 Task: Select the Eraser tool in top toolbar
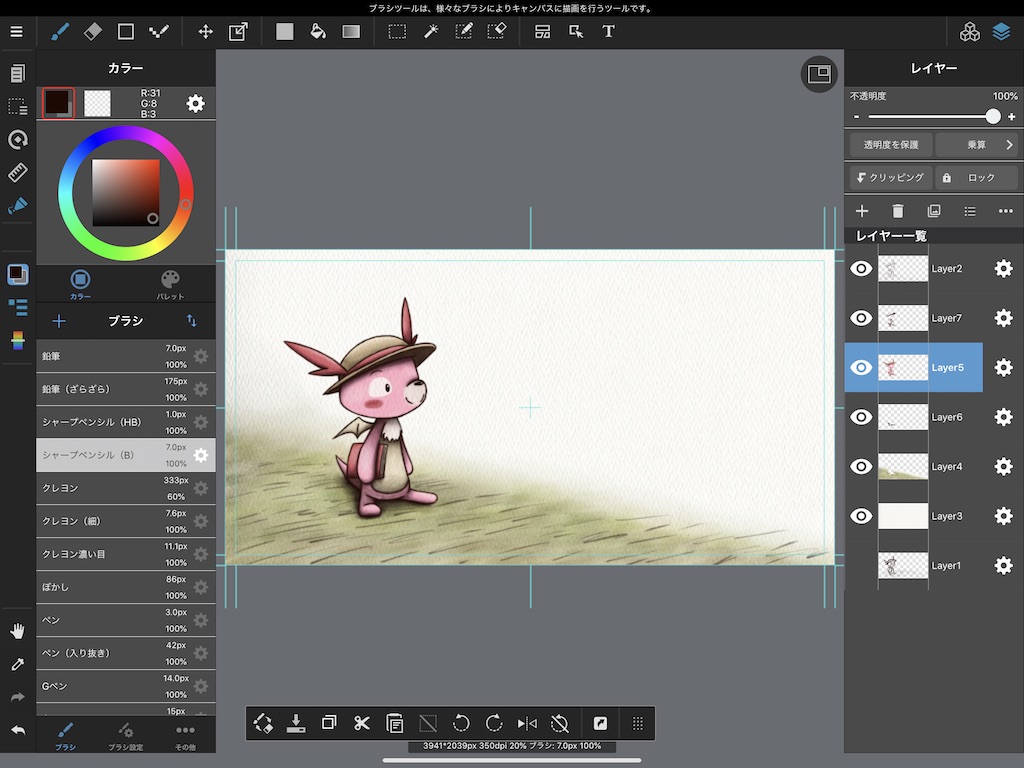[x=93, y=31]
